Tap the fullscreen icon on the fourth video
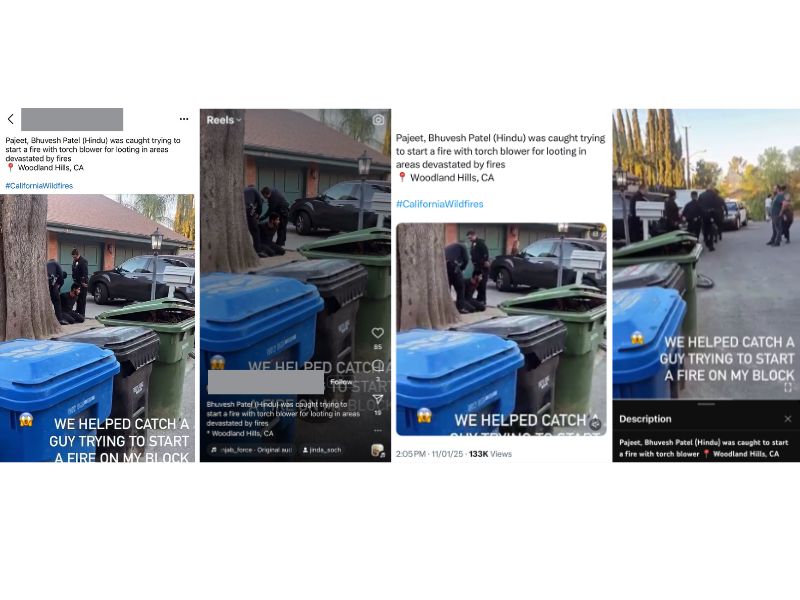Image resolution: width=800 pixels, height=600 pixels. (x=788, y=388)
